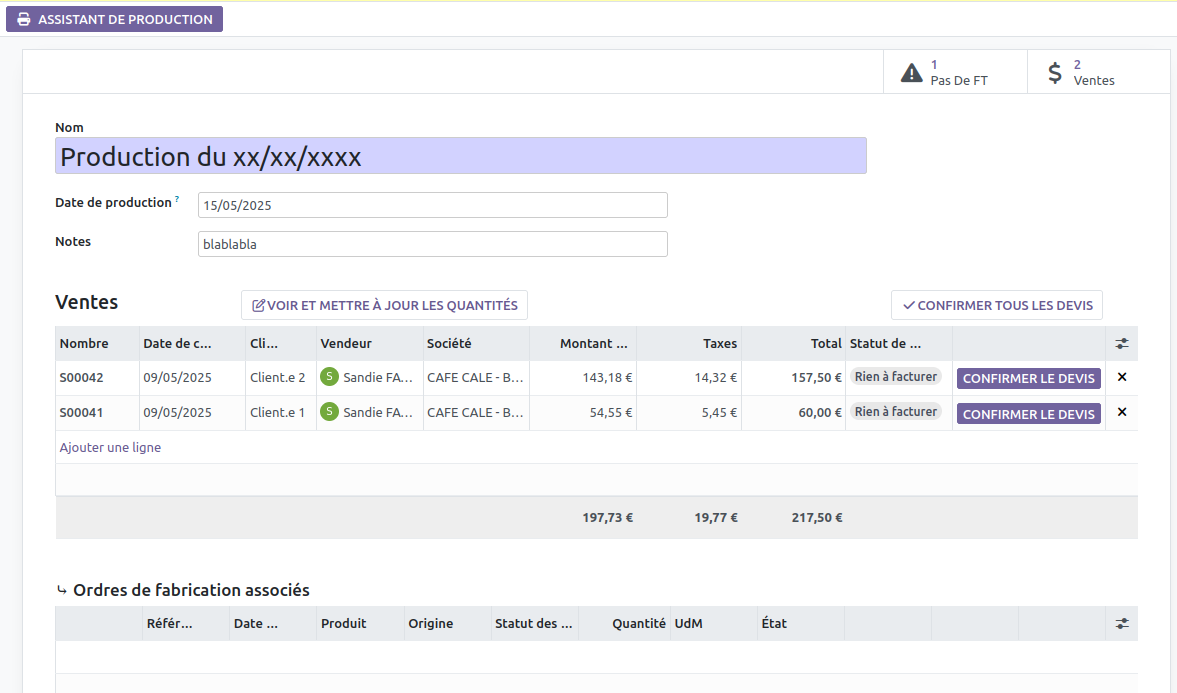Viewport: 1177px width, 693px height.
Task: Click Rien à facturer badge for S00042
Action: pyautogui.click(x=896, y=377)
